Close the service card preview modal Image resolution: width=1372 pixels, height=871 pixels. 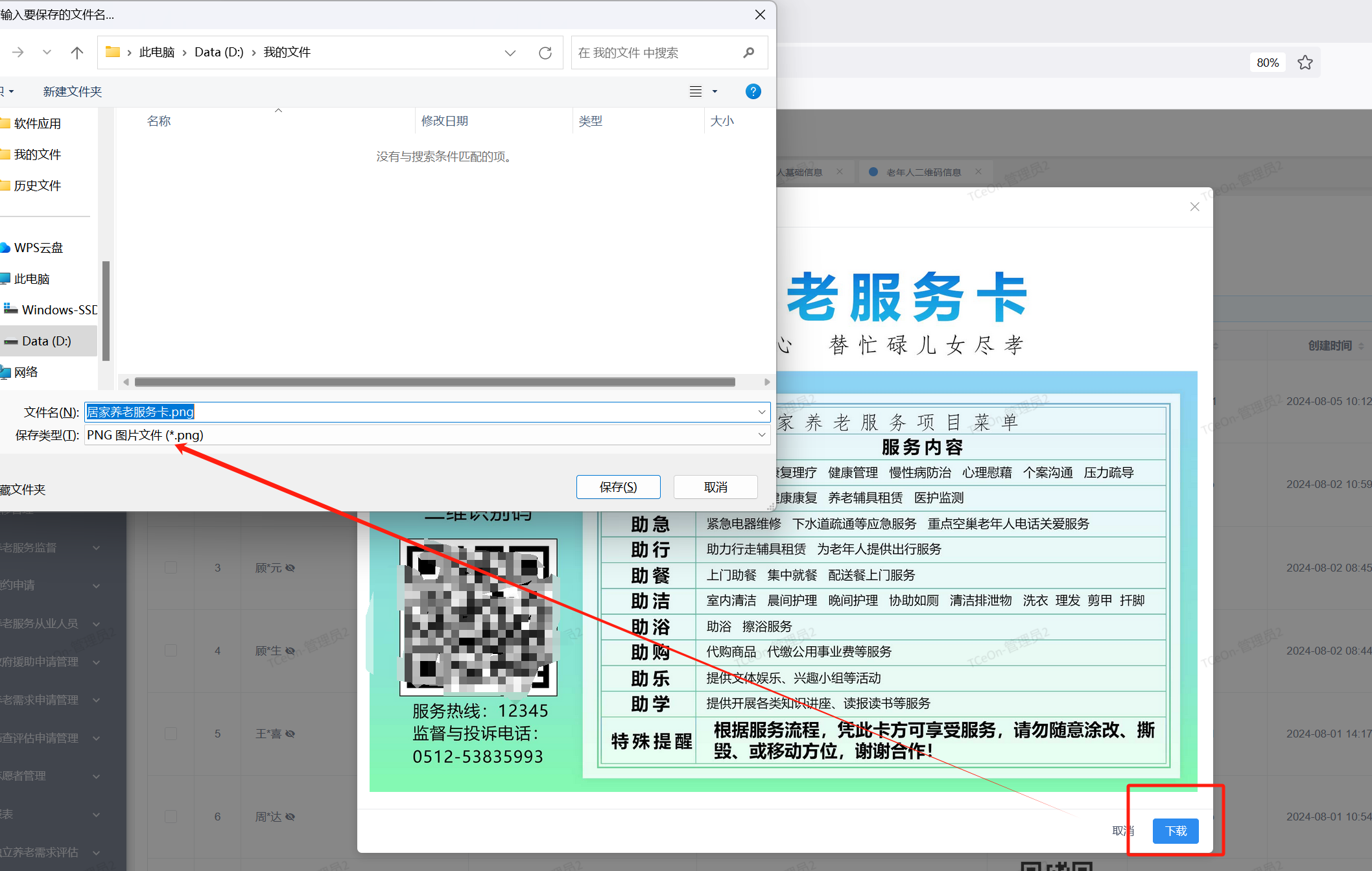tap(1195, 207)
